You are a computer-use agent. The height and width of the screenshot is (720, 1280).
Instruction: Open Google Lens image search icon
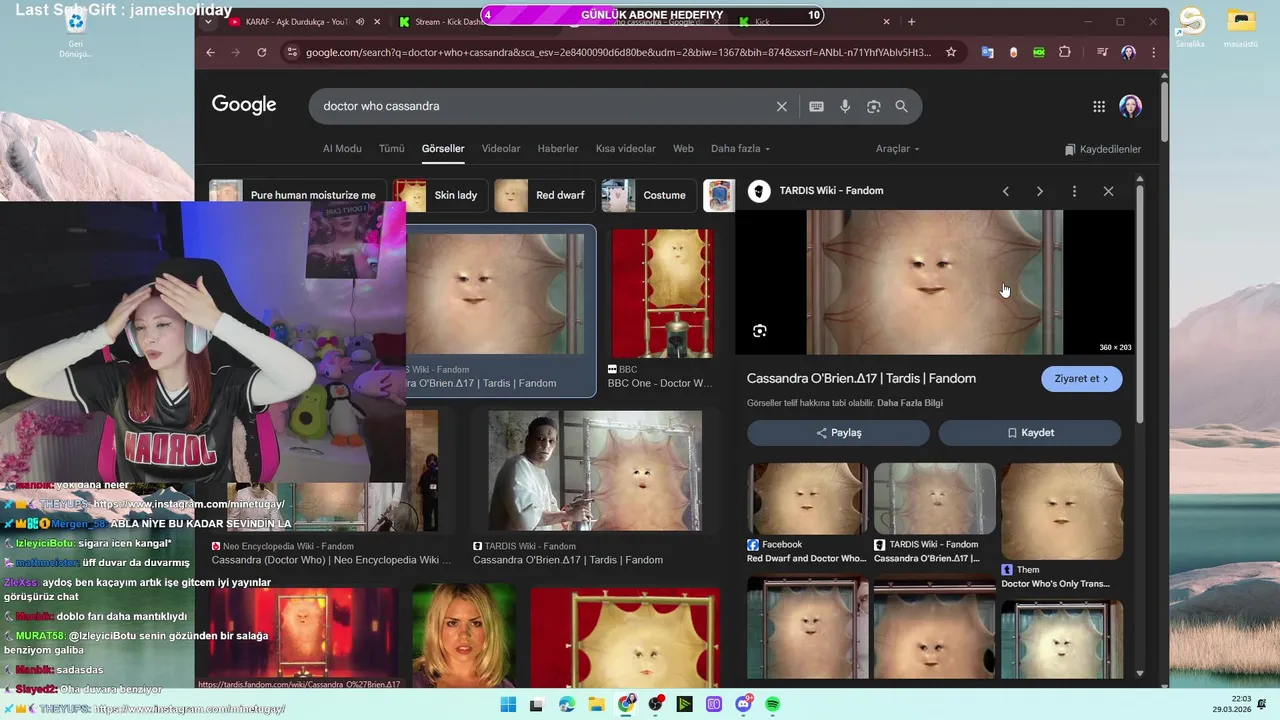(874, 106)
